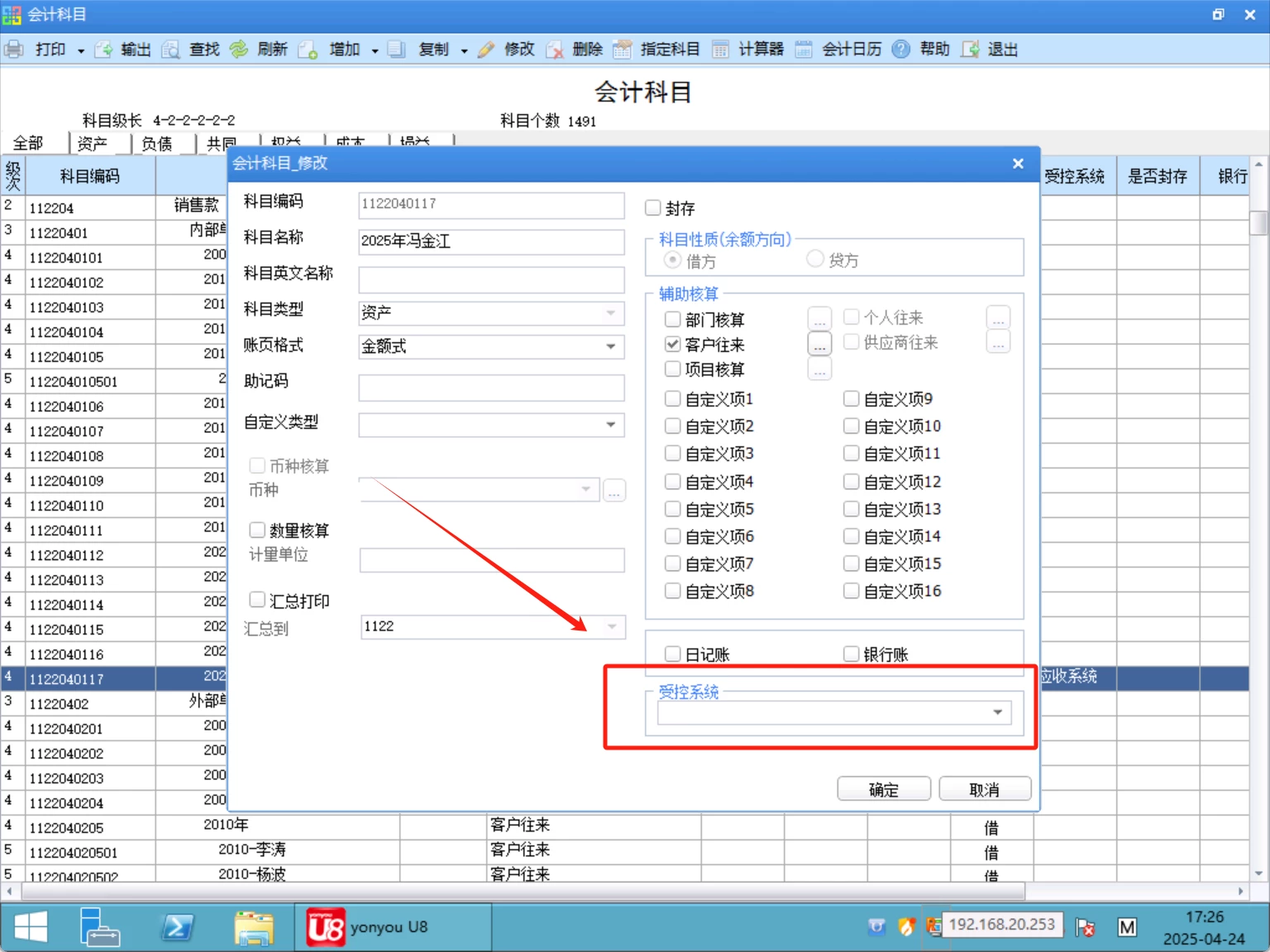Click the Output (输出) toolbar icon

coord(104,50)
